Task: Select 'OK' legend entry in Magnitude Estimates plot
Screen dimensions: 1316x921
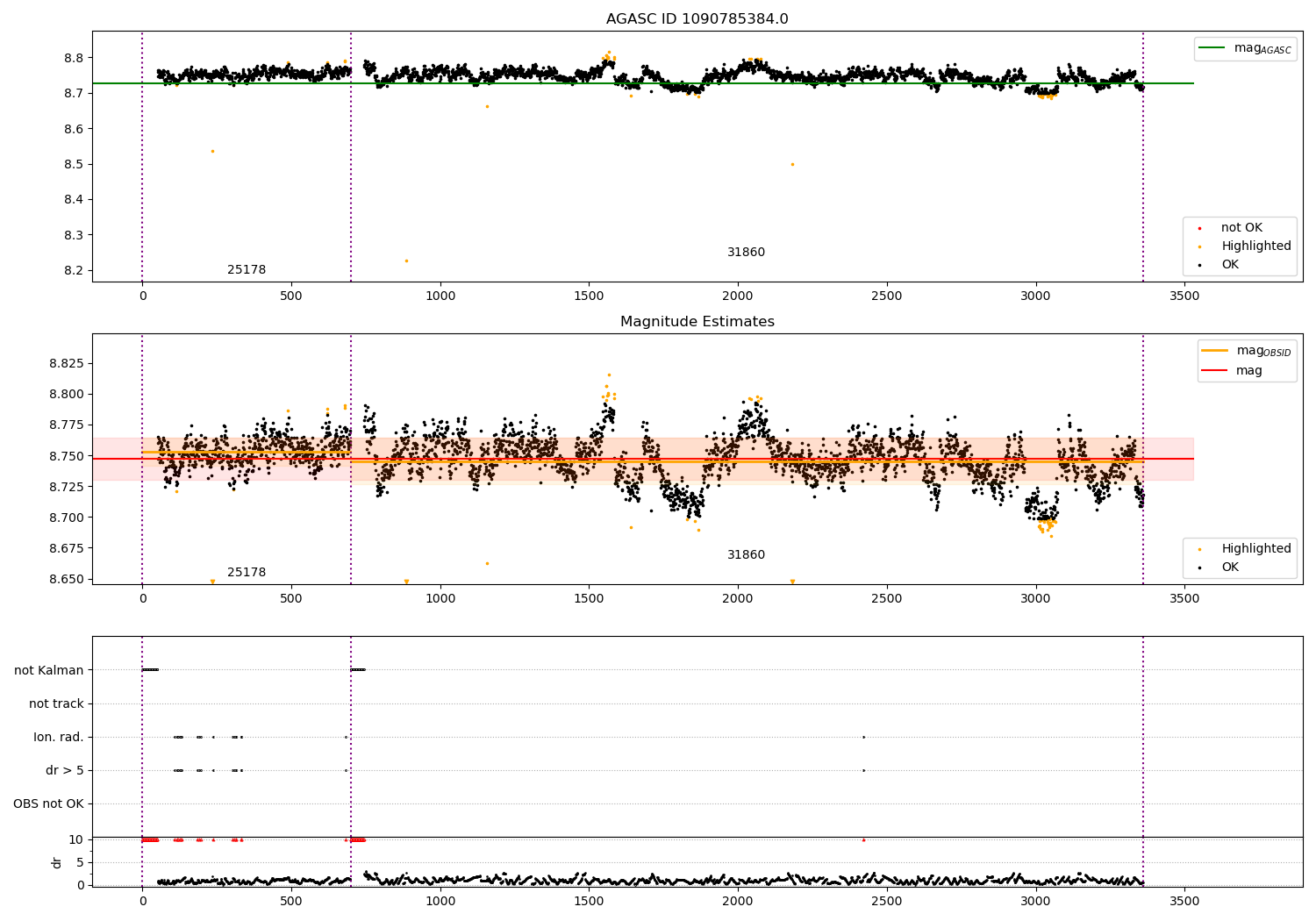Action: pos(1230,568)
